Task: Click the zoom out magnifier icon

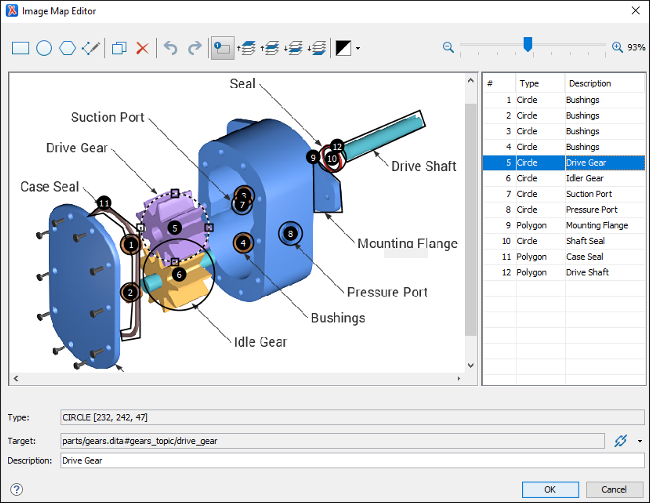Action: point(448,47)
